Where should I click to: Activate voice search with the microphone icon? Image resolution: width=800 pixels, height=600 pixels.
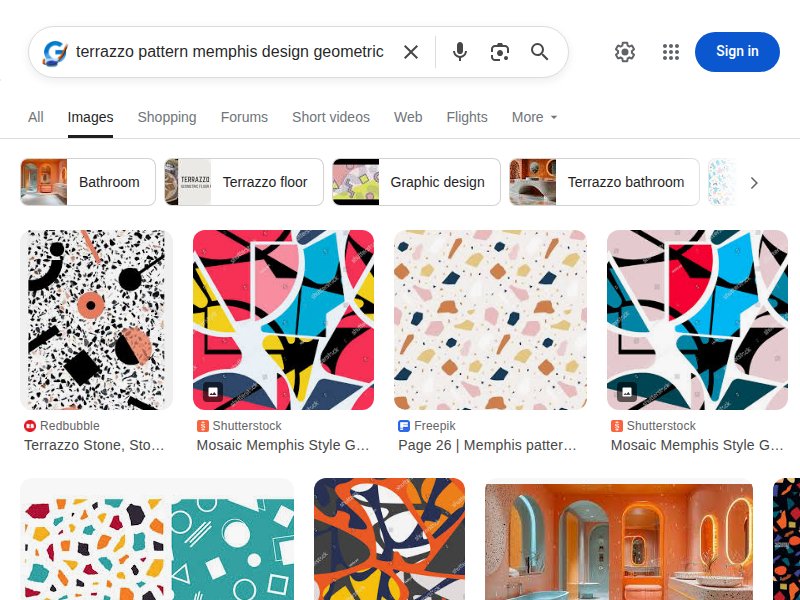(460, 52)
